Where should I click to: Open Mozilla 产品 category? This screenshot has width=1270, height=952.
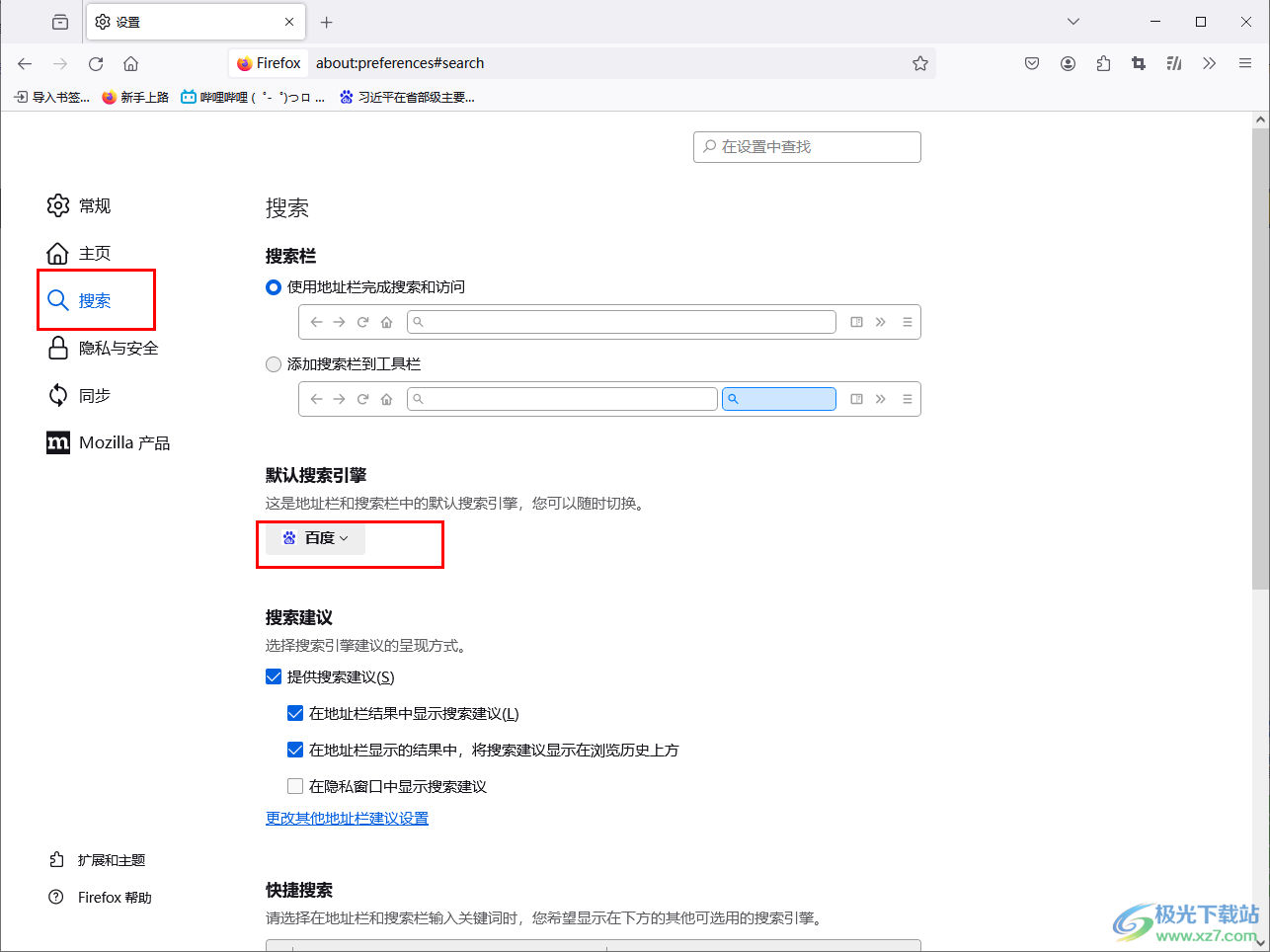click(109, 442)
